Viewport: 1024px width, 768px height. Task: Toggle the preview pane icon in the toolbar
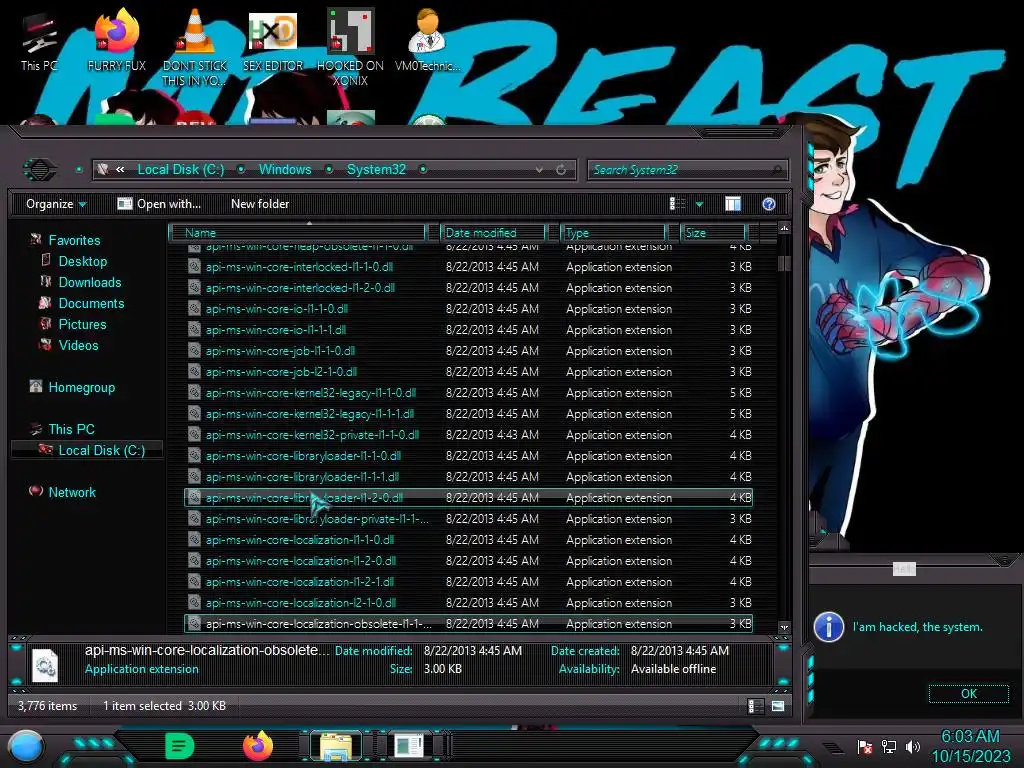tap(733, 204)
